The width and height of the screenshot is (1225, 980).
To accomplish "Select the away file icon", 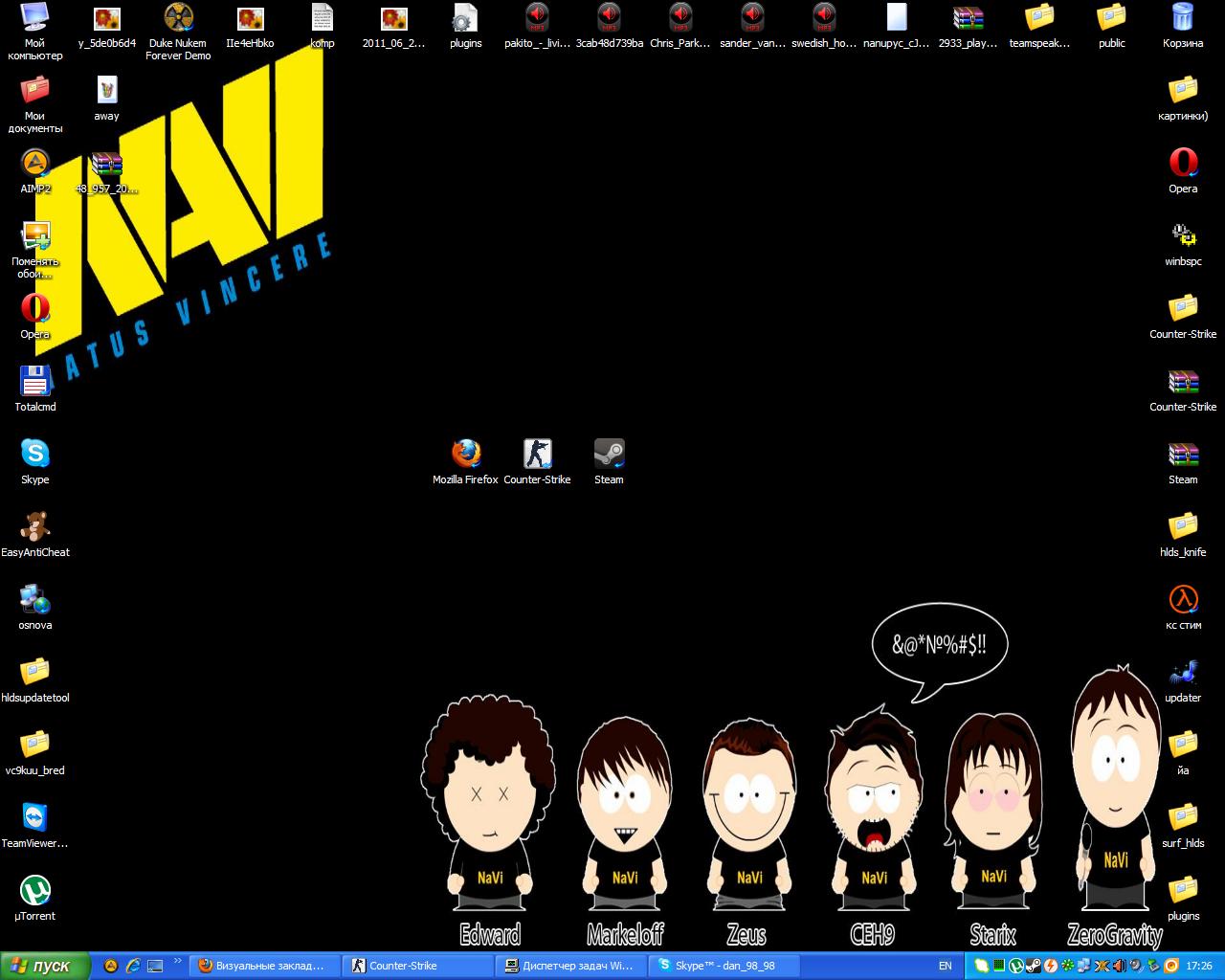I will tap(106, 99).
